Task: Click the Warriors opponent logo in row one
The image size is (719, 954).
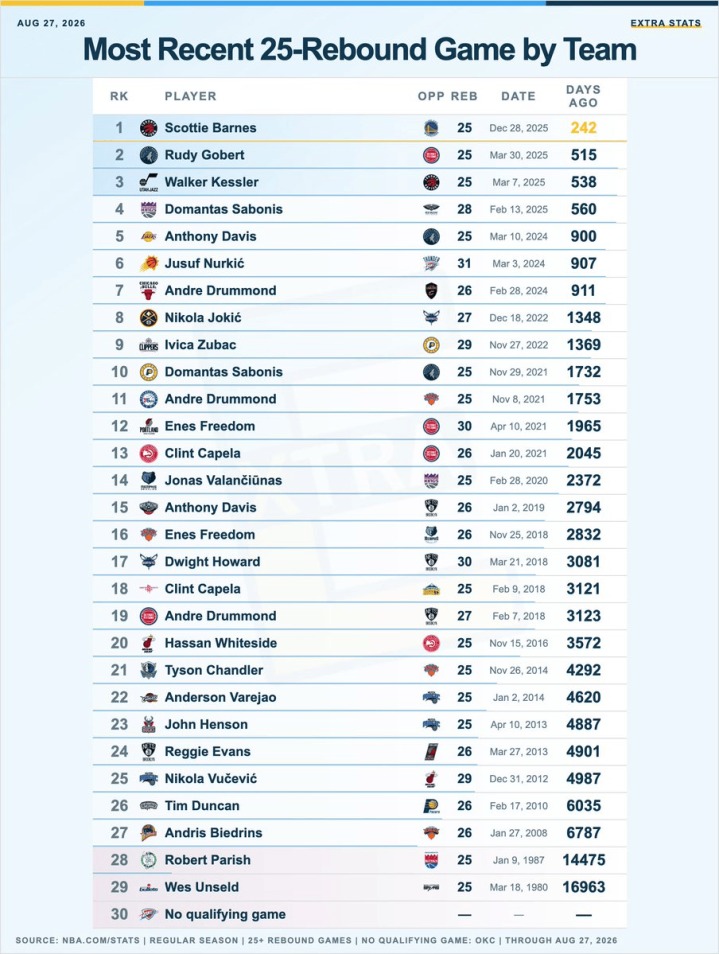Action: (431, 128)
